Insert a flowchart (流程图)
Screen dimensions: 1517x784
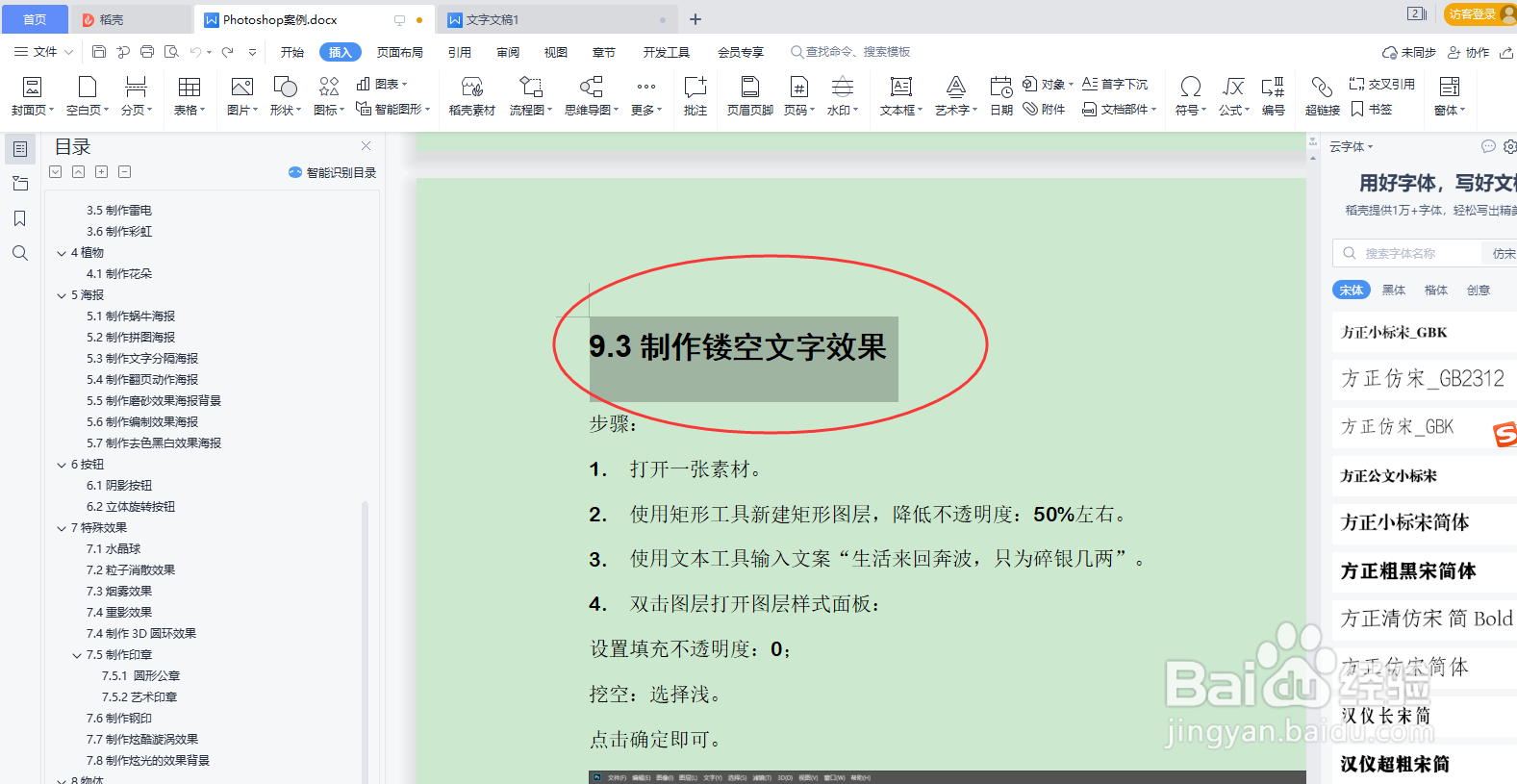point(530,96)
